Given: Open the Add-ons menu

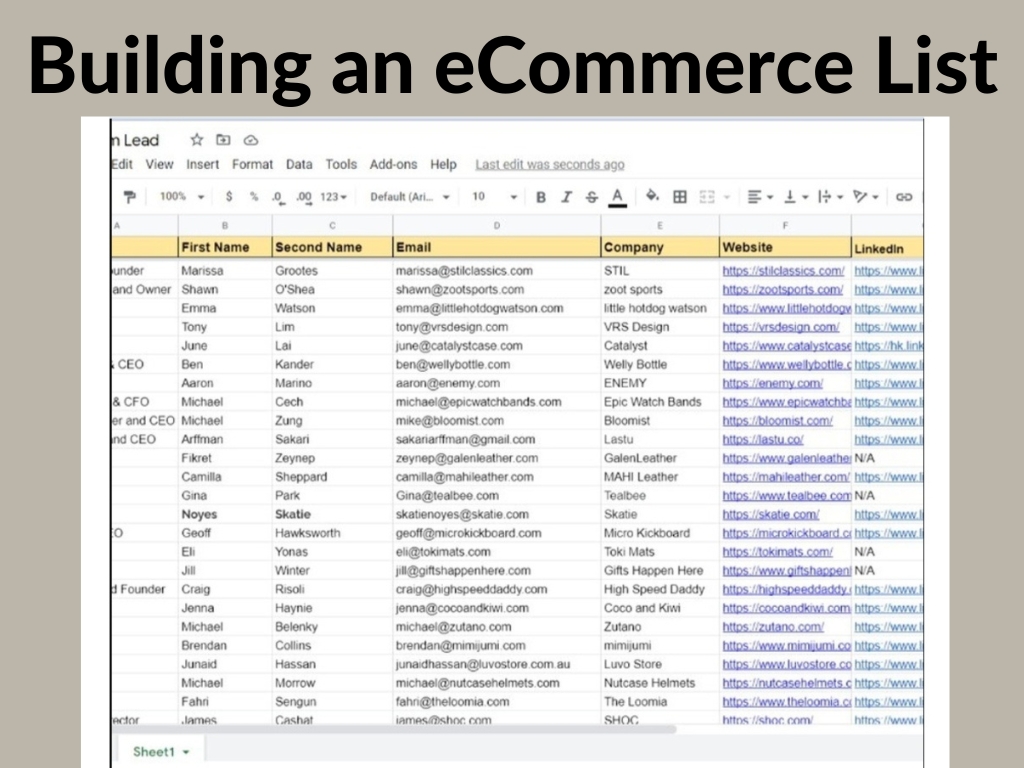Looking at the screenshot, I should click(x=393, y=165).
